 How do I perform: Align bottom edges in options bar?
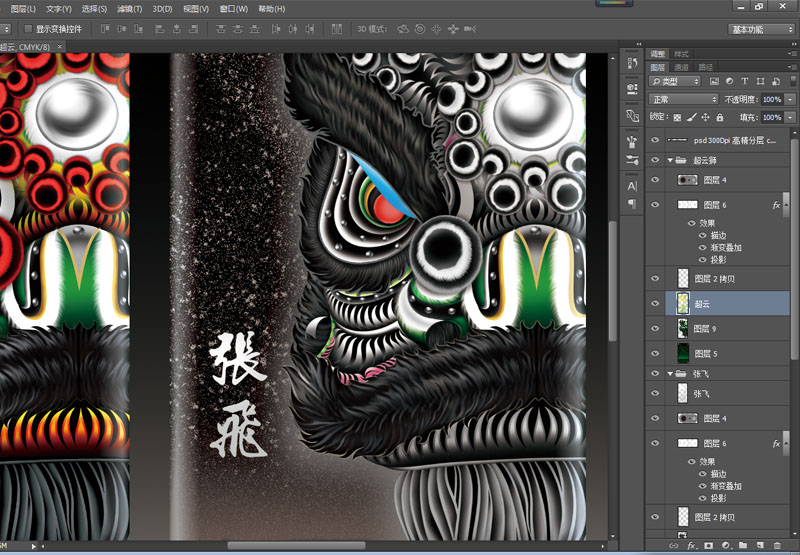point(138,29)
